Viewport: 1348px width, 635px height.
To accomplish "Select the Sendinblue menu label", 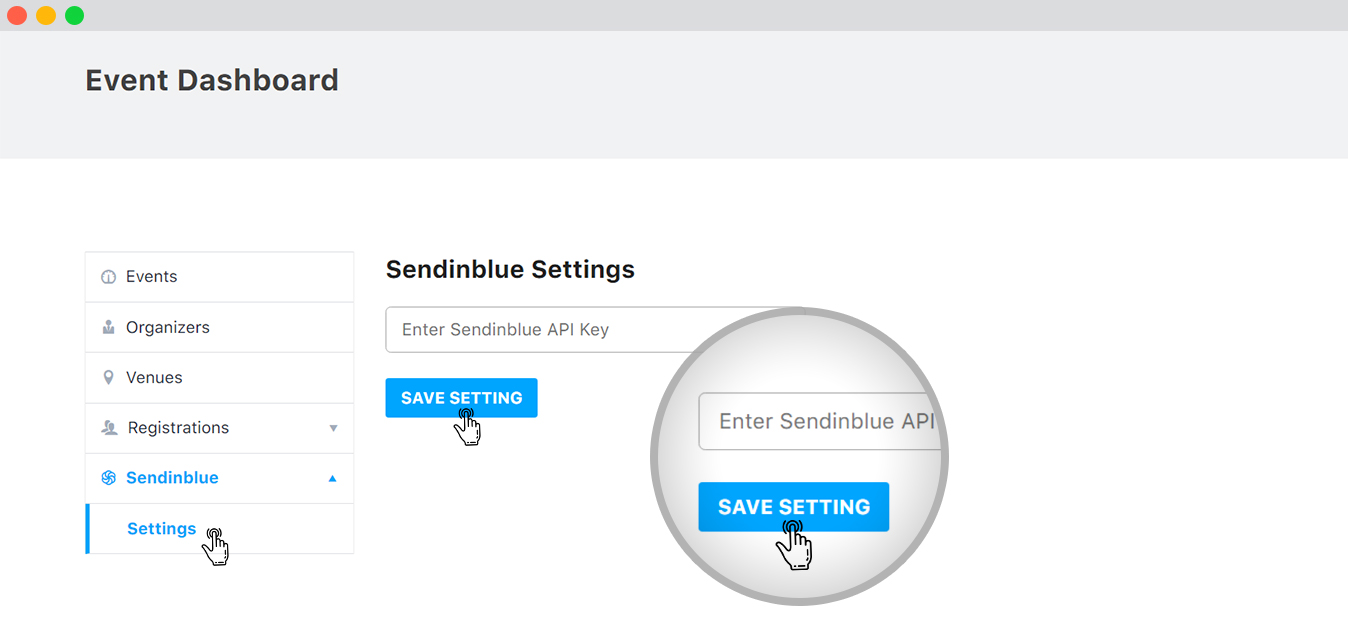I will pyautogui.click(x=172, y=478).
